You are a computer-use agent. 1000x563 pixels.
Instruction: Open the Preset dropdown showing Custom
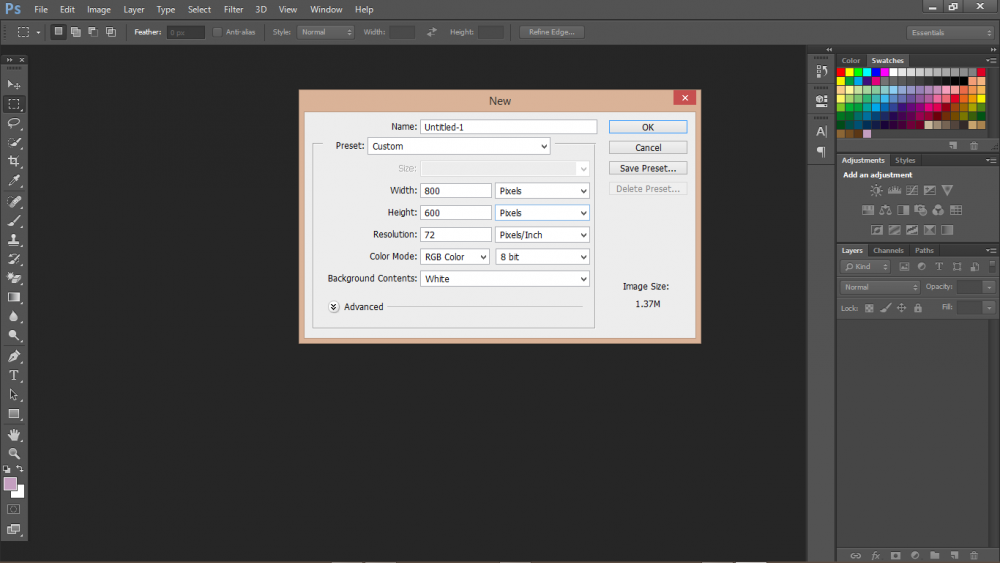(459, 146)
